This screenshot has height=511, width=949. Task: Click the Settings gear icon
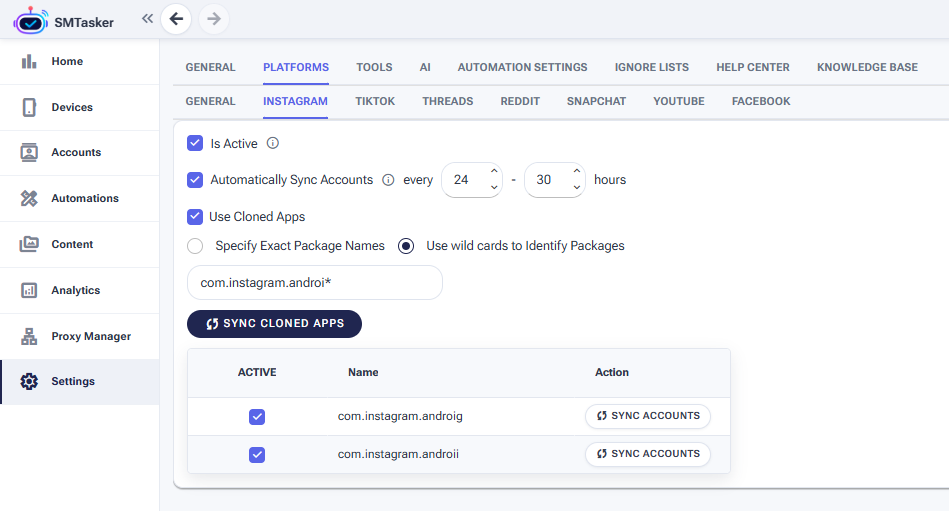(29, 381)
